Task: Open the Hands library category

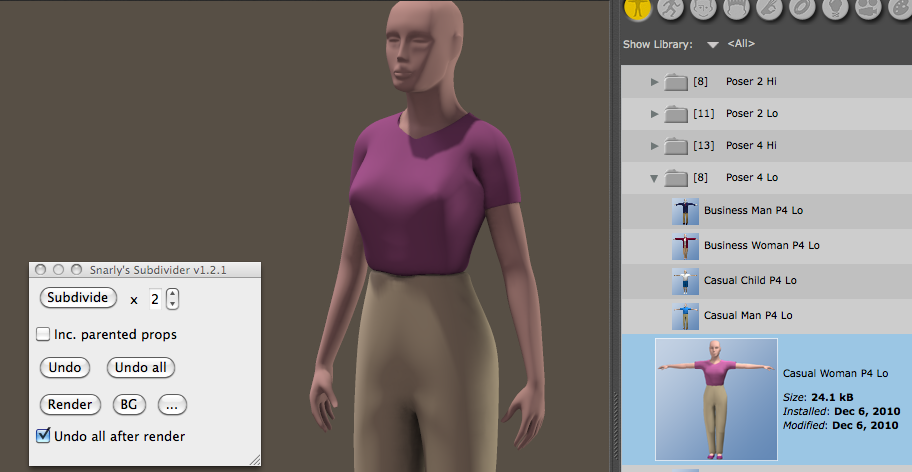Action: coord(770,8)
